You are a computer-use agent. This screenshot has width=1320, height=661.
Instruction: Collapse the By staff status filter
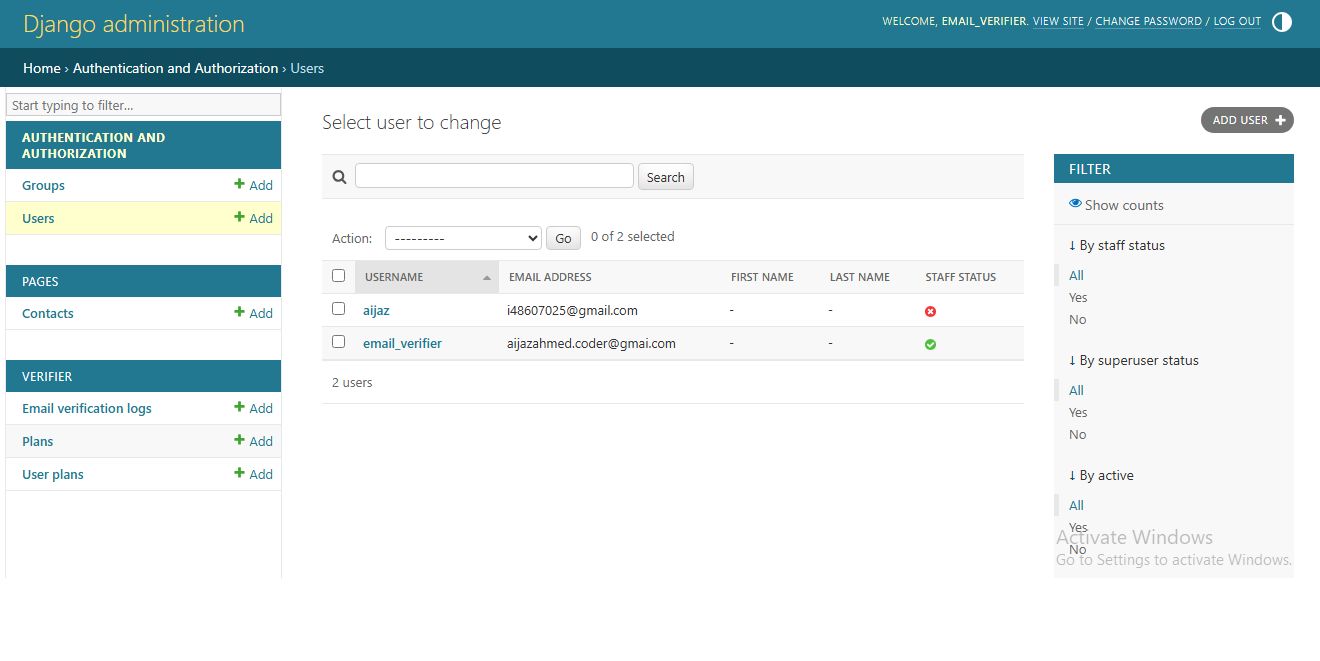(1117, 245)
